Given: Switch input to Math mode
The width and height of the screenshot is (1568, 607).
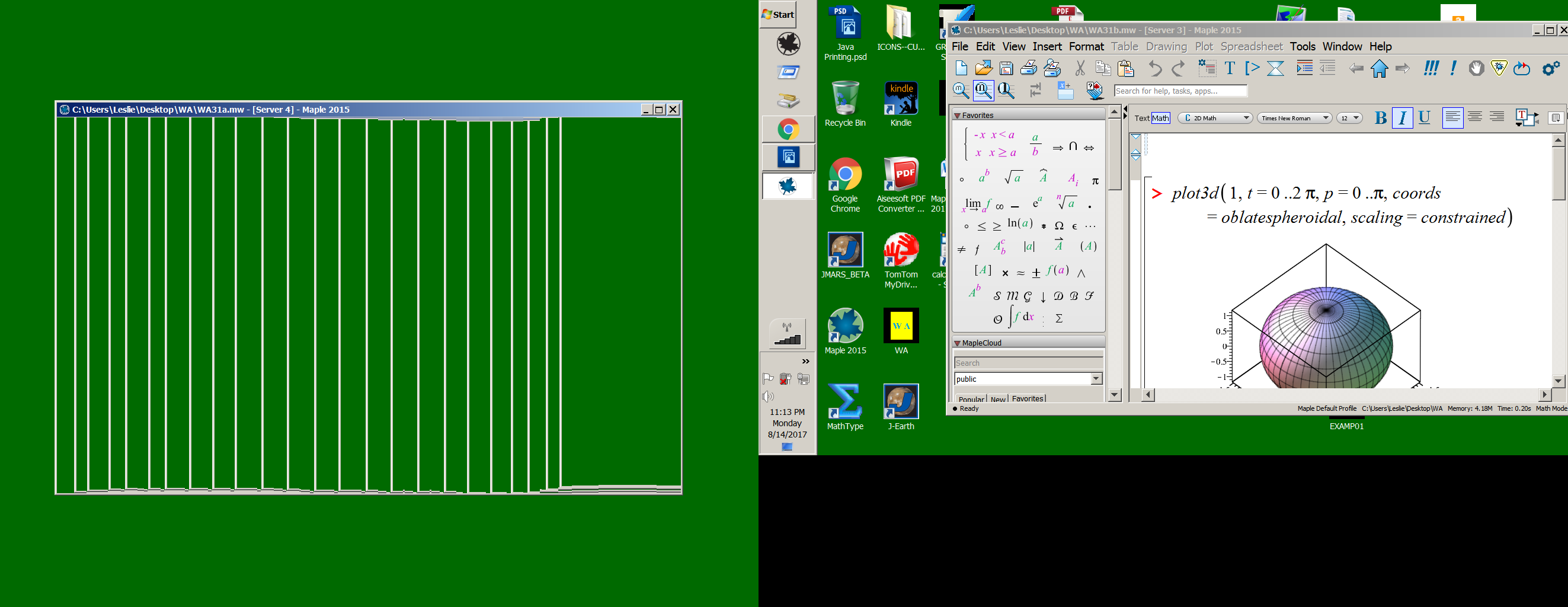Looking at the screenshot, I should pyautogui.click(x=1161, y=118).
